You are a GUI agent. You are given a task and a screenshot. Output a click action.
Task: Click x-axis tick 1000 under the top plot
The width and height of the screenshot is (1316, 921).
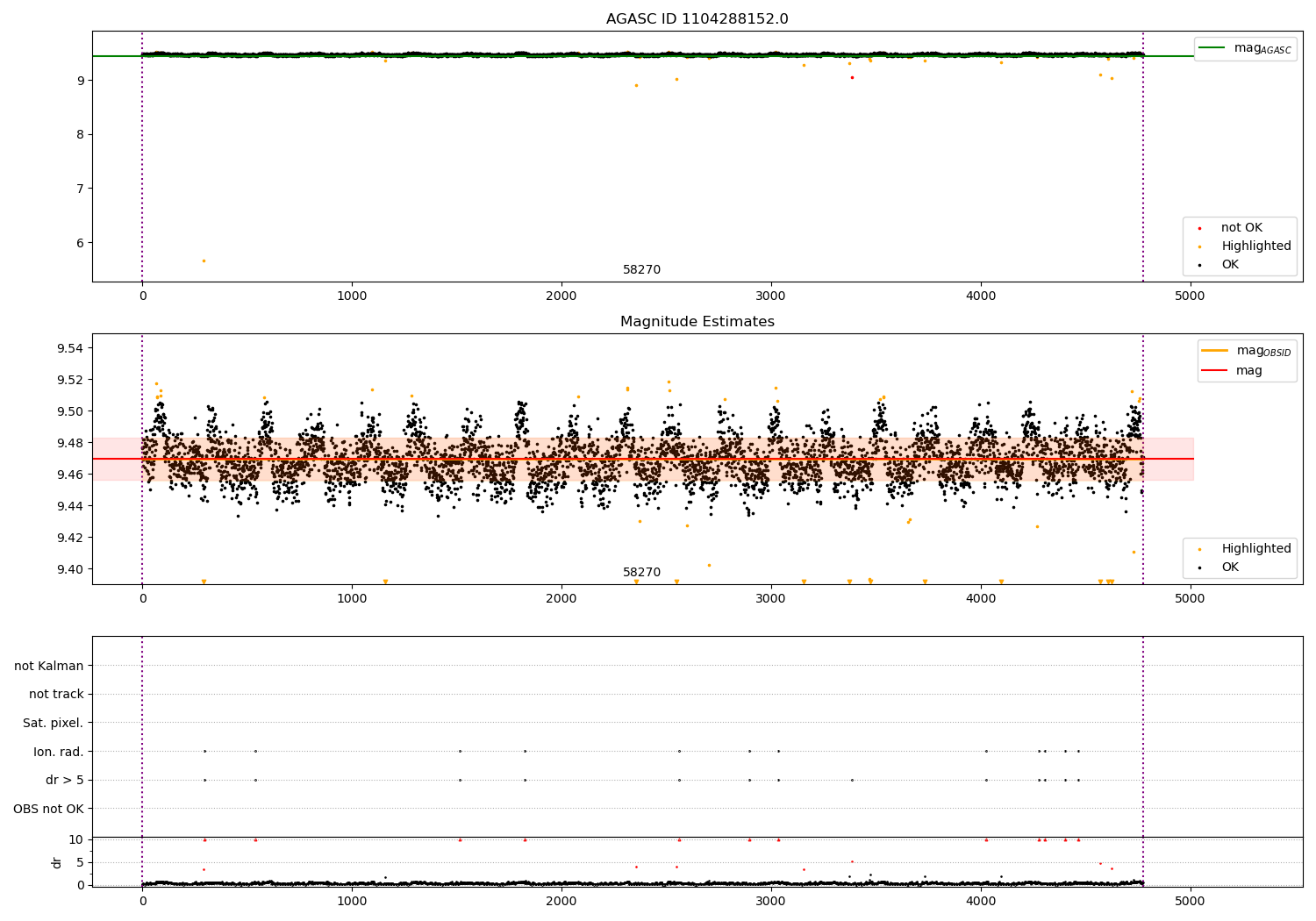point(352,296)
